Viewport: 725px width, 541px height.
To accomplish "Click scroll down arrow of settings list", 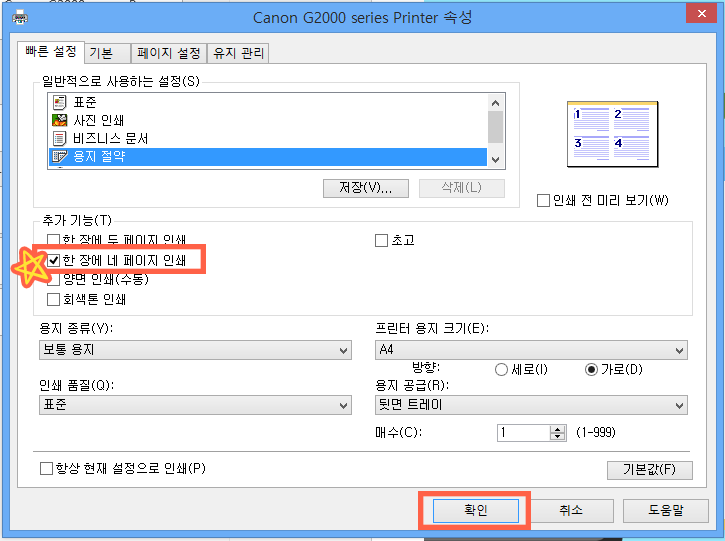I will (496, 160).
